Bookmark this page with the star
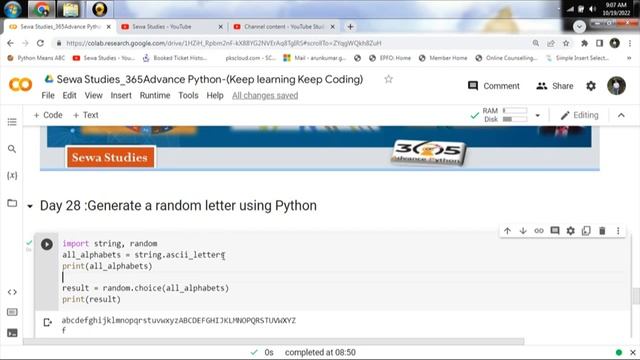Screen dimensions: 640x360 tap(566, 43)
